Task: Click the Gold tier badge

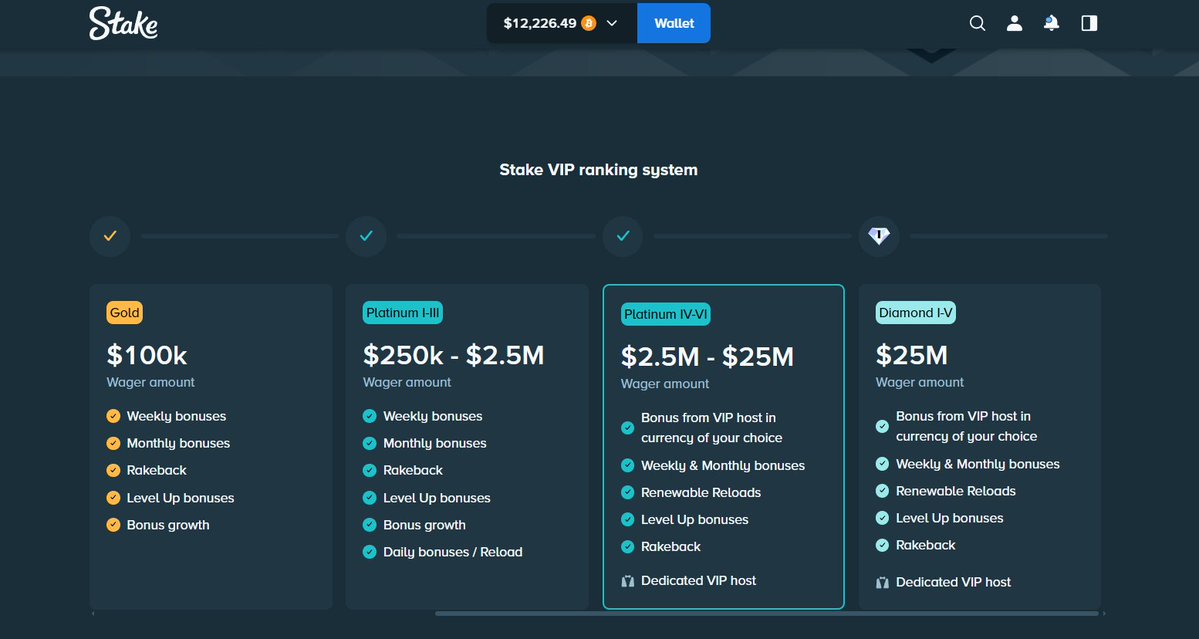Action: click(x=125, y=313)
